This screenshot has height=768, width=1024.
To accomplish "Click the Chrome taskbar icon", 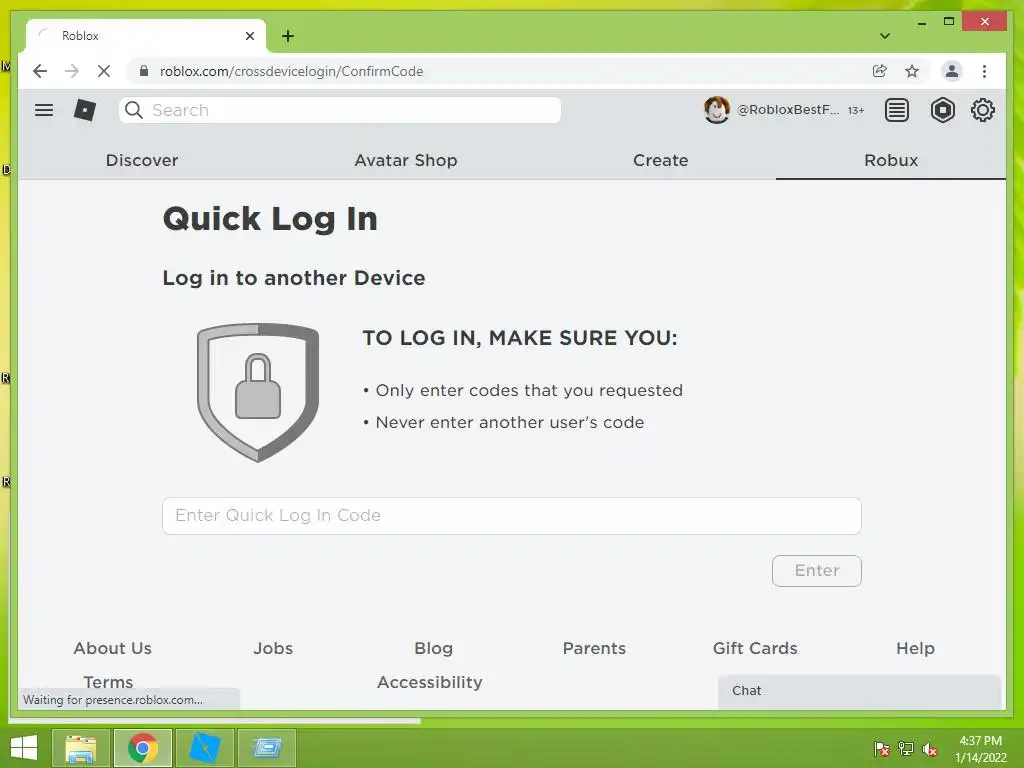I will (x=143, y=748).
